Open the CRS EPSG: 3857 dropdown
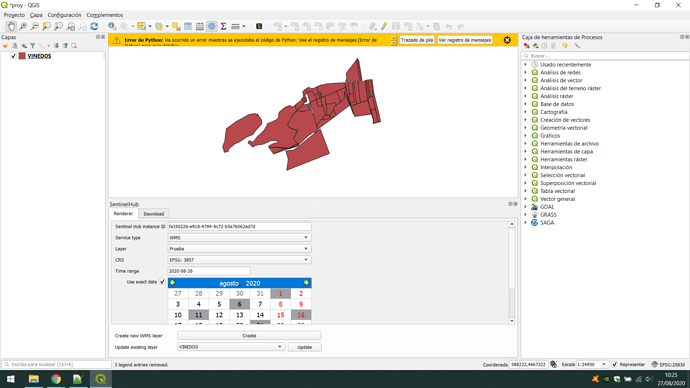 click(x=239, y=260)
